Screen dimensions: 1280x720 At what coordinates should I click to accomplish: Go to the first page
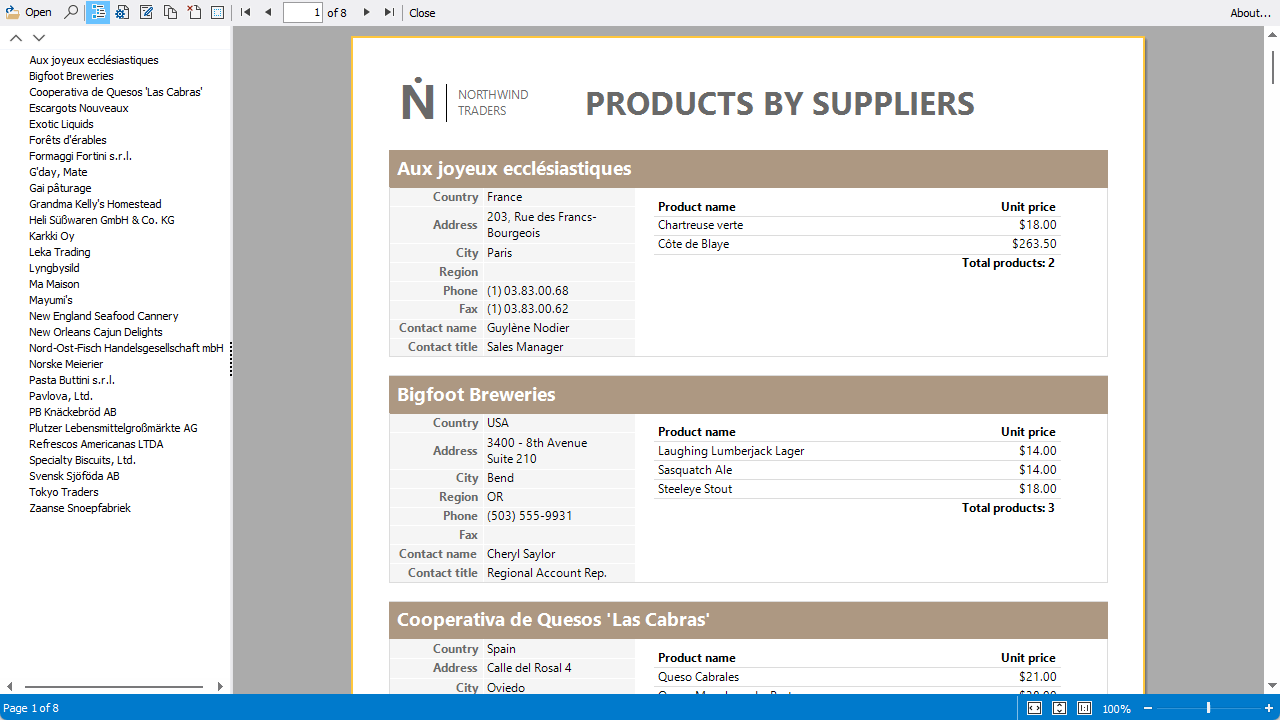[x=246, y=12]
